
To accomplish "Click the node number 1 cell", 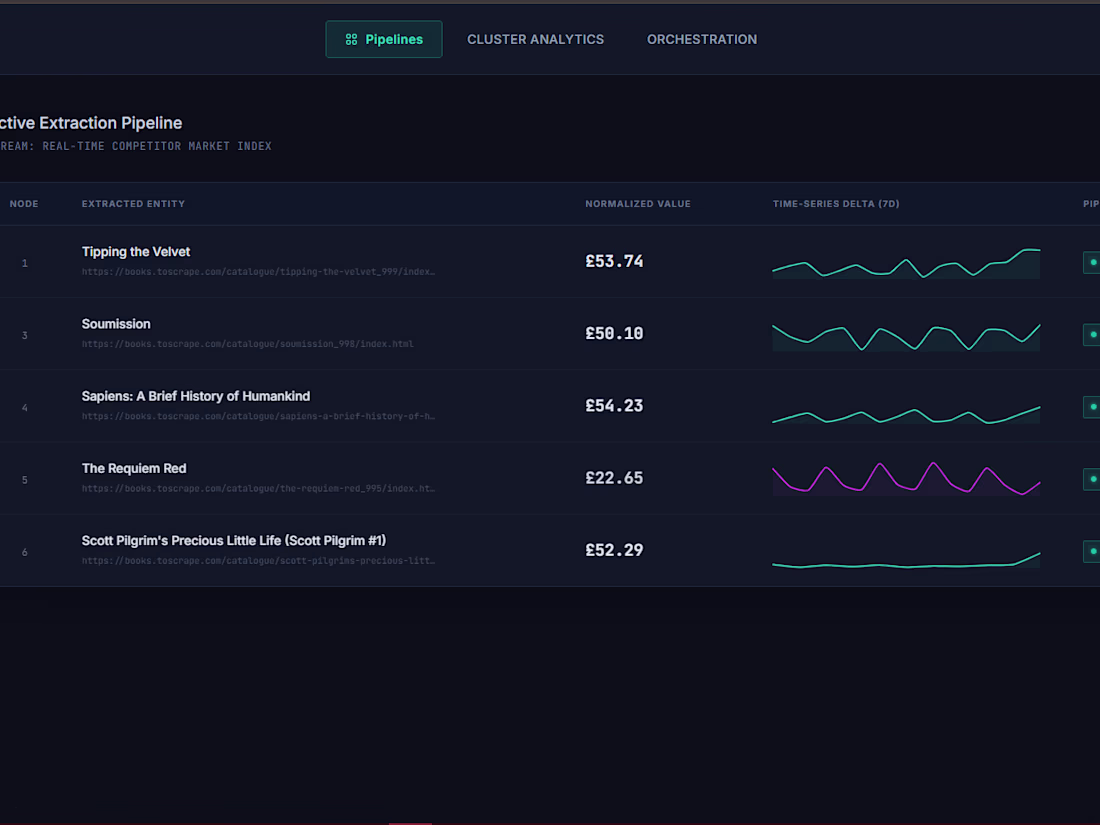I will click(25, 263).
